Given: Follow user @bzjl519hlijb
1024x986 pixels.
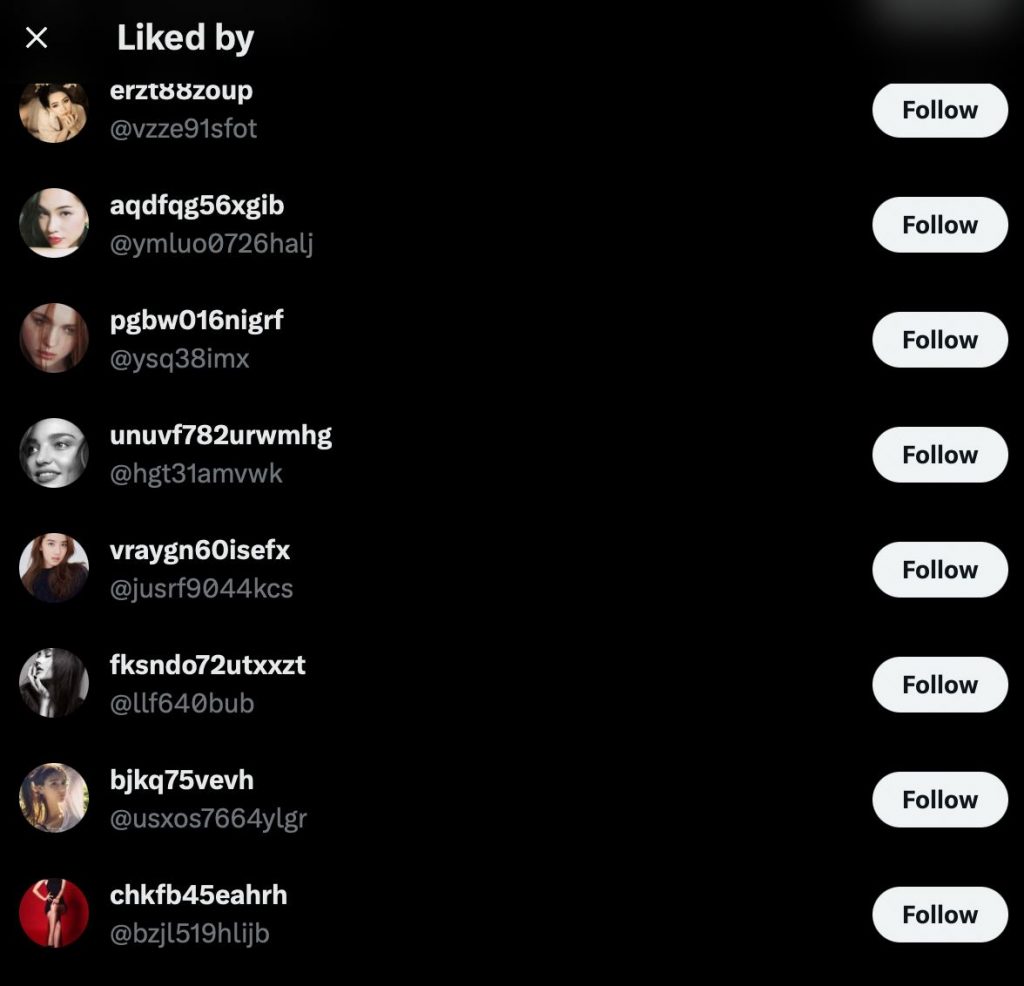Looking at the screenshot, I should pos(939,915).
